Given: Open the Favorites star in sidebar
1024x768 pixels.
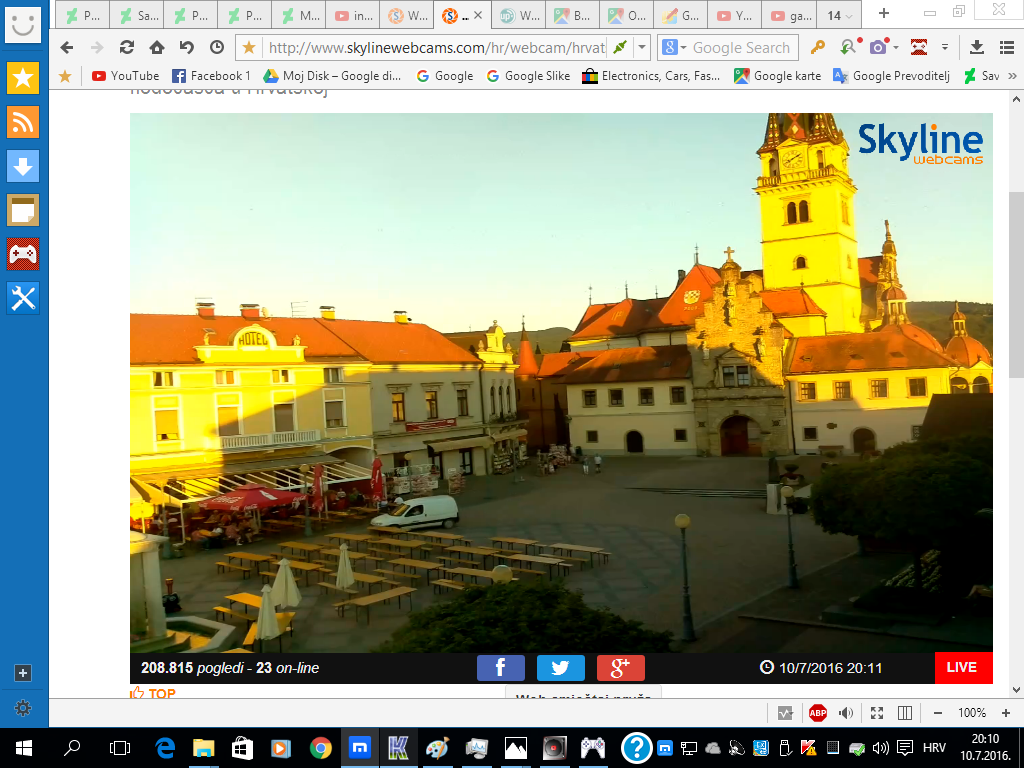Looking at the screenshot, I should click(x=23, y=78).
